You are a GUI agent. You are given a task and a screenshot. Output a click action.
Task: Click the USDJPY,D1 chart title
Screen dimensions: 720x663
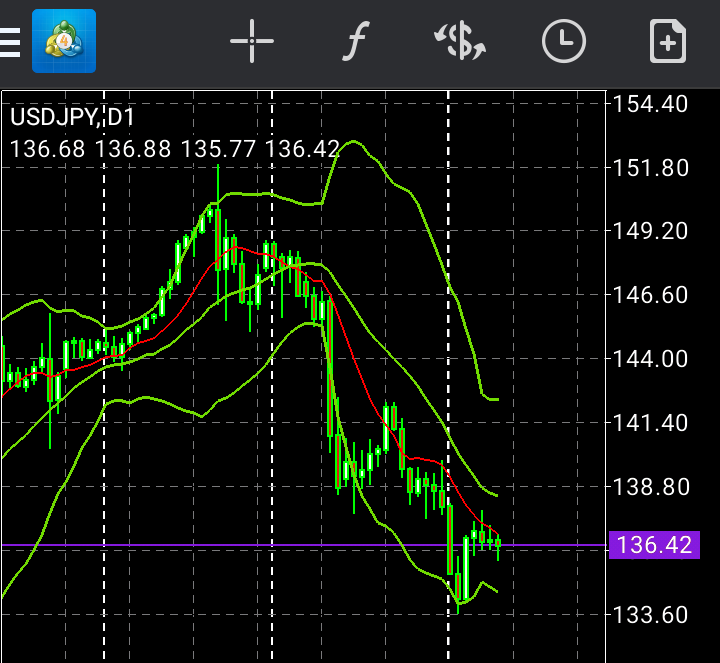click(x=72, y=117)
